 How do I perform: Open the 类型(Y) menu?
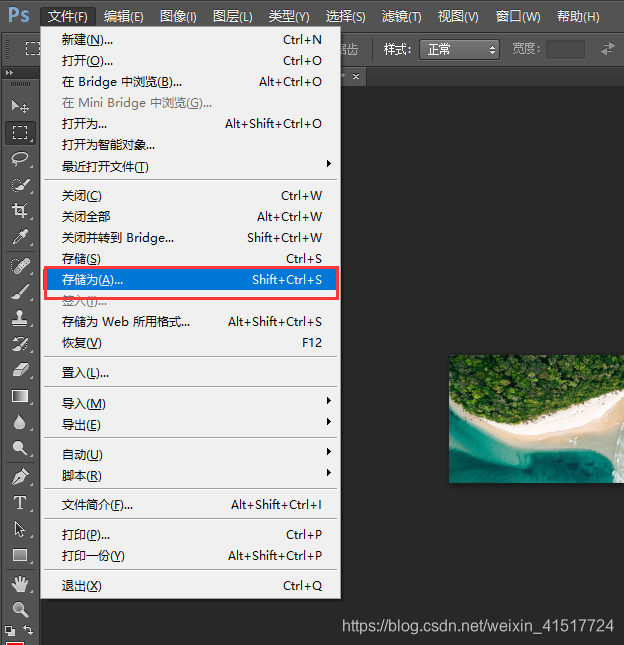click(x=289, y=16)
